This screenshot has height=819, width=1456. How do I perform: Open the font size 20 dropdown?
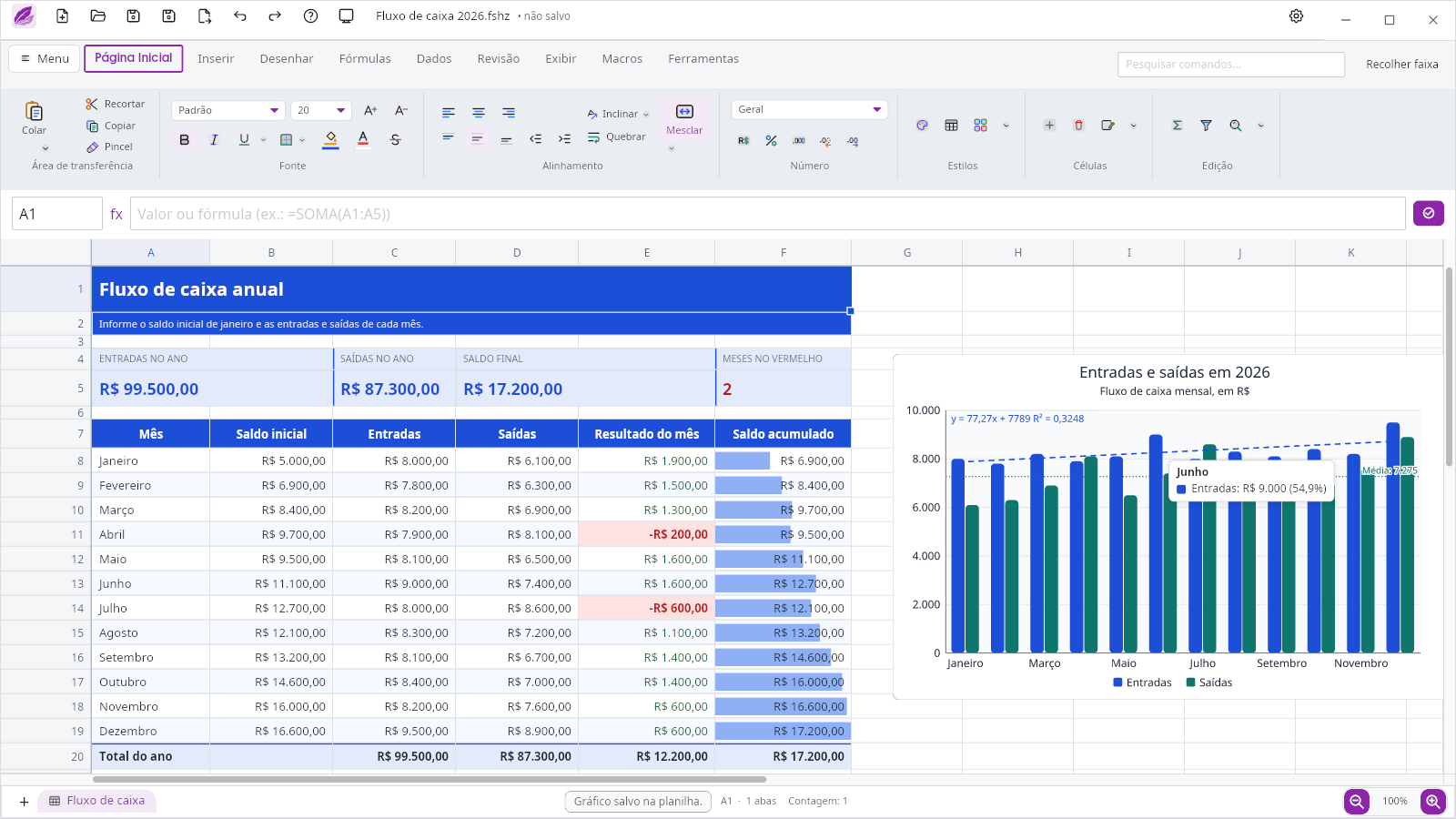point(320,110)
